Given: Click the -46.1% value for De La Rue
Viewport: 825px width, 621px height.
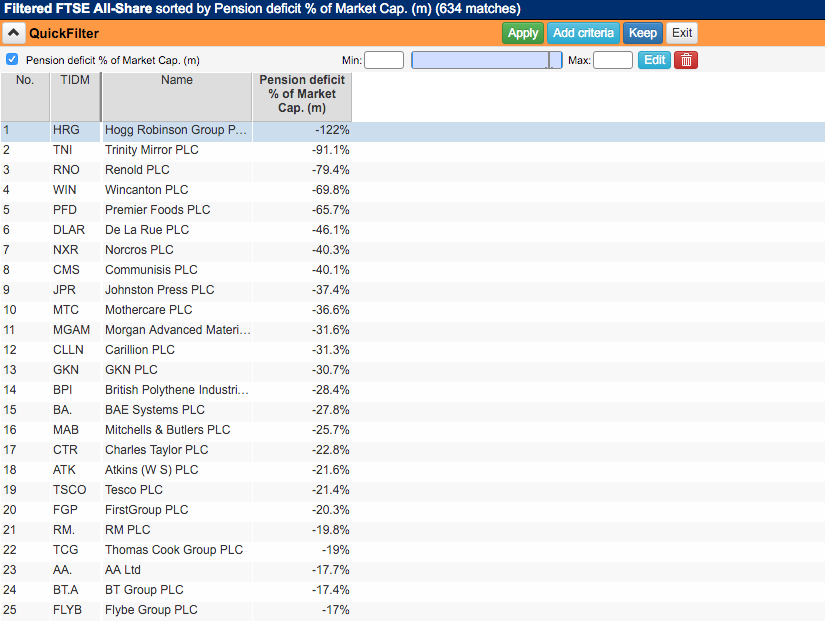Looking at the screenshot, I should tap(330, 230).
